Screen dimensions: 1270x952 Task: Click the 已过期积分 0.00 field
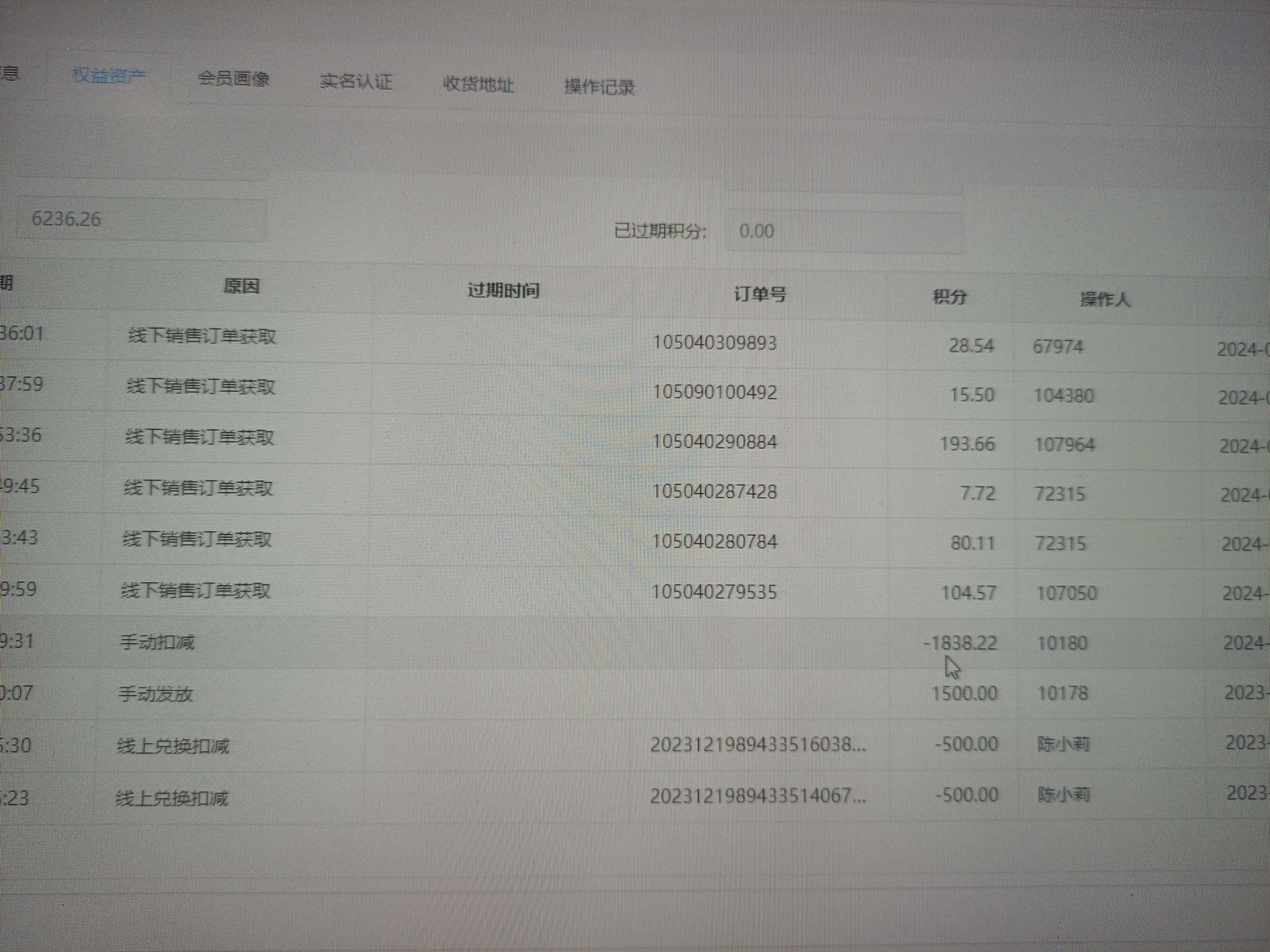pyautogui.click(x=842, y=231)
